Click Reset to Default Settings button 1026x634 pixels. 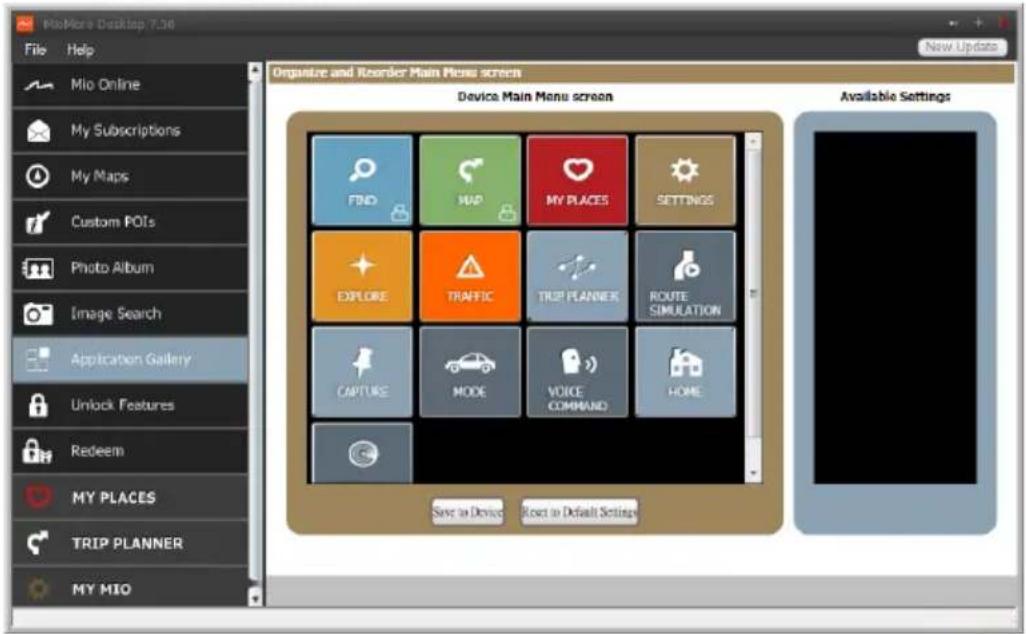(x=579, y=512)
